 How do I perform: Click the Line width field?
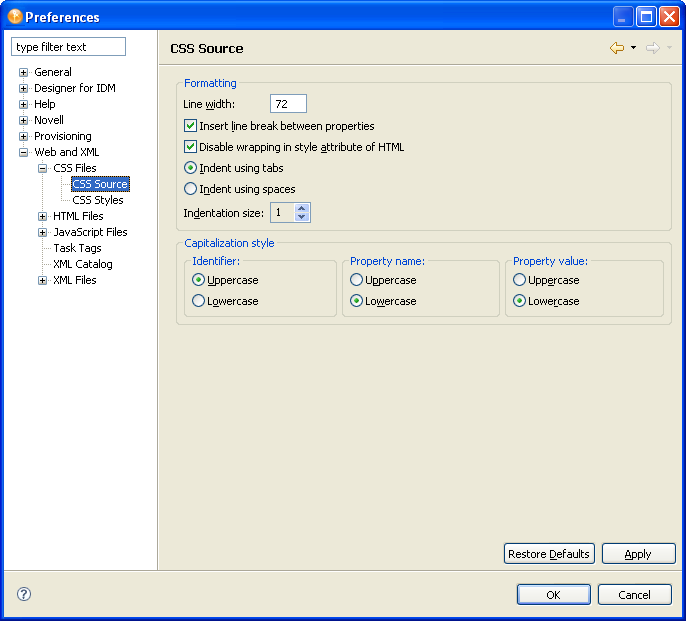tap(288, 104)
